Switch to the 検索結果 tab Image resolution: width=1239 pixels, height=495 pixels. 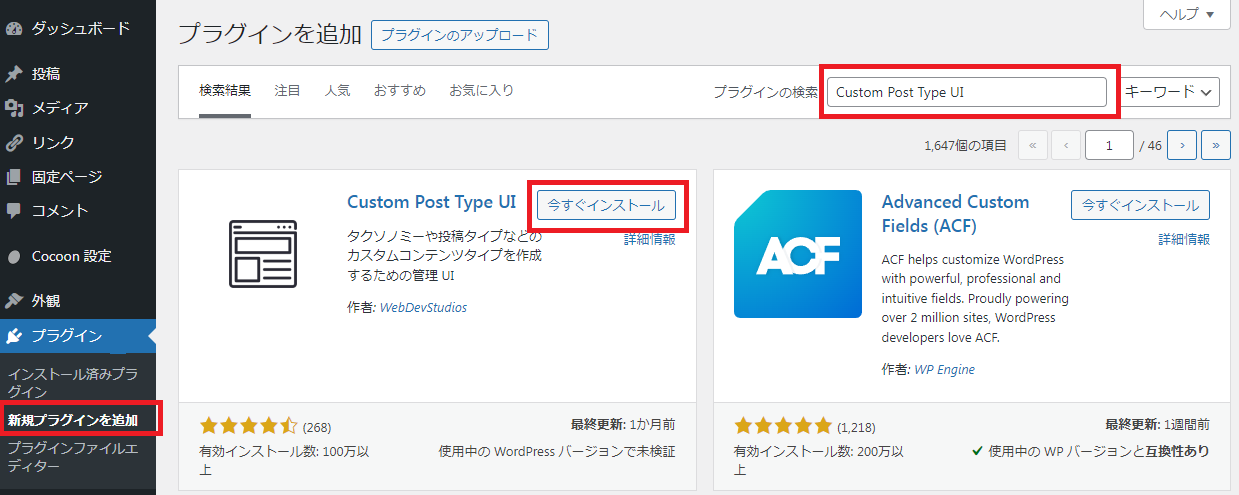pyautogui.click(x=225, y=91)
